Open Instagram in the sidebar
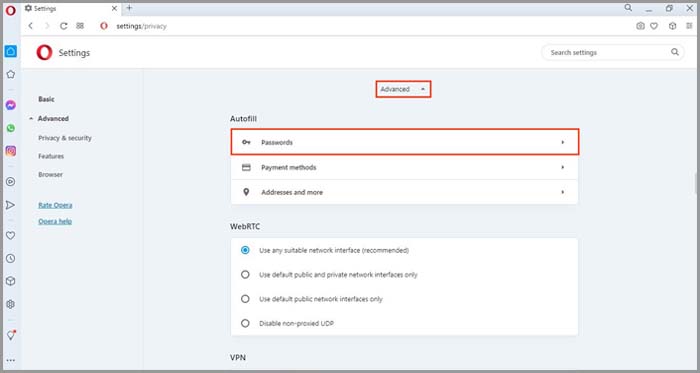Viewport: 700px width, 373px height. (11, 151)
